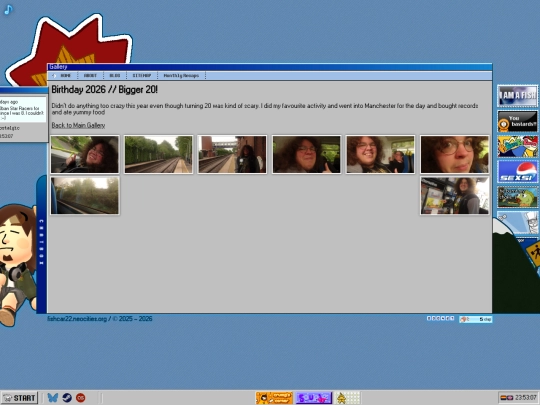The image size is (540, 405).
Task: Click the Back to Main Gallery link
Action: [x=78, y=125]
